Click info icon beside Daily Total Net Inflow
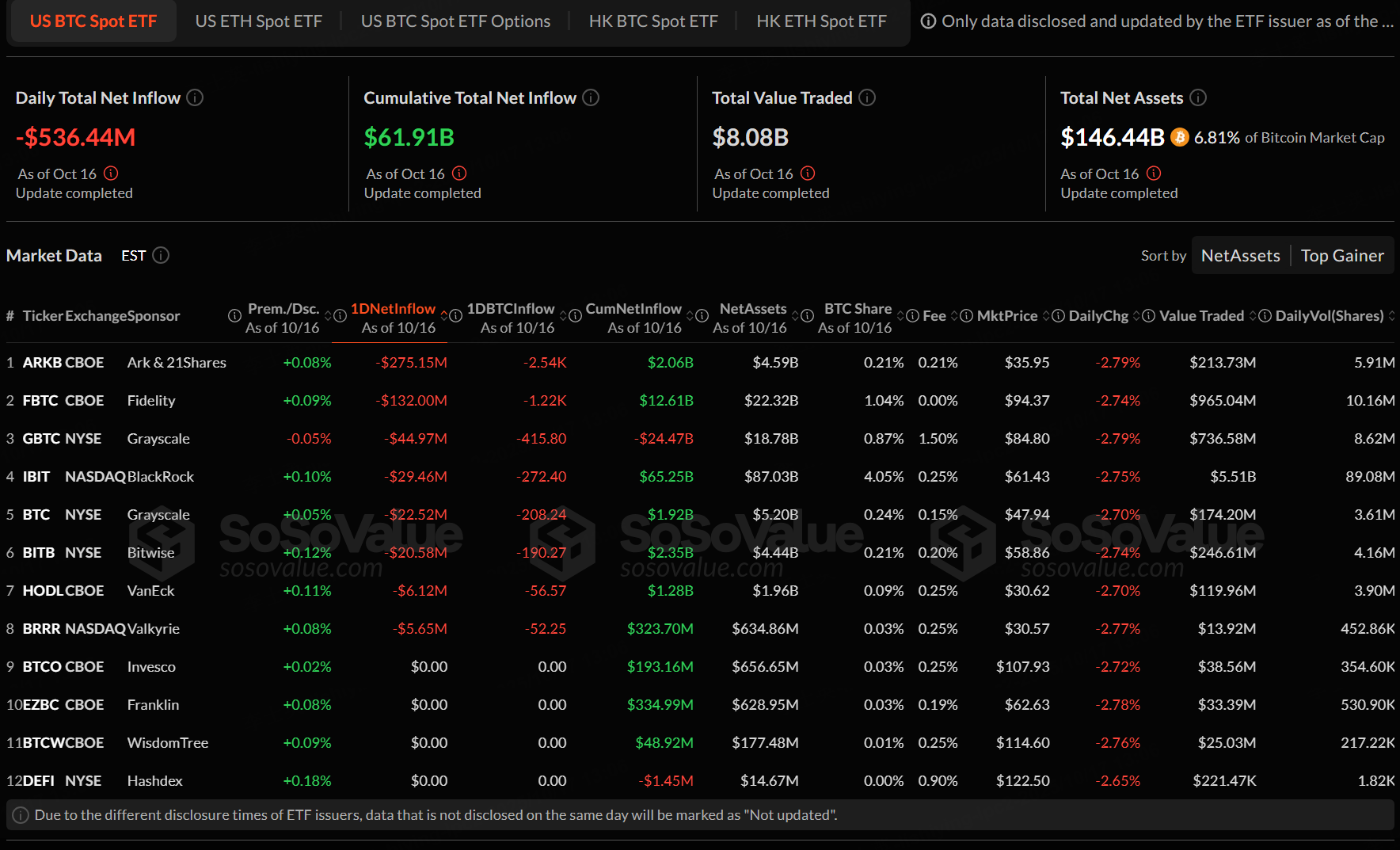The height and width of the screenshot is (850, 1400). coord(195,97)
